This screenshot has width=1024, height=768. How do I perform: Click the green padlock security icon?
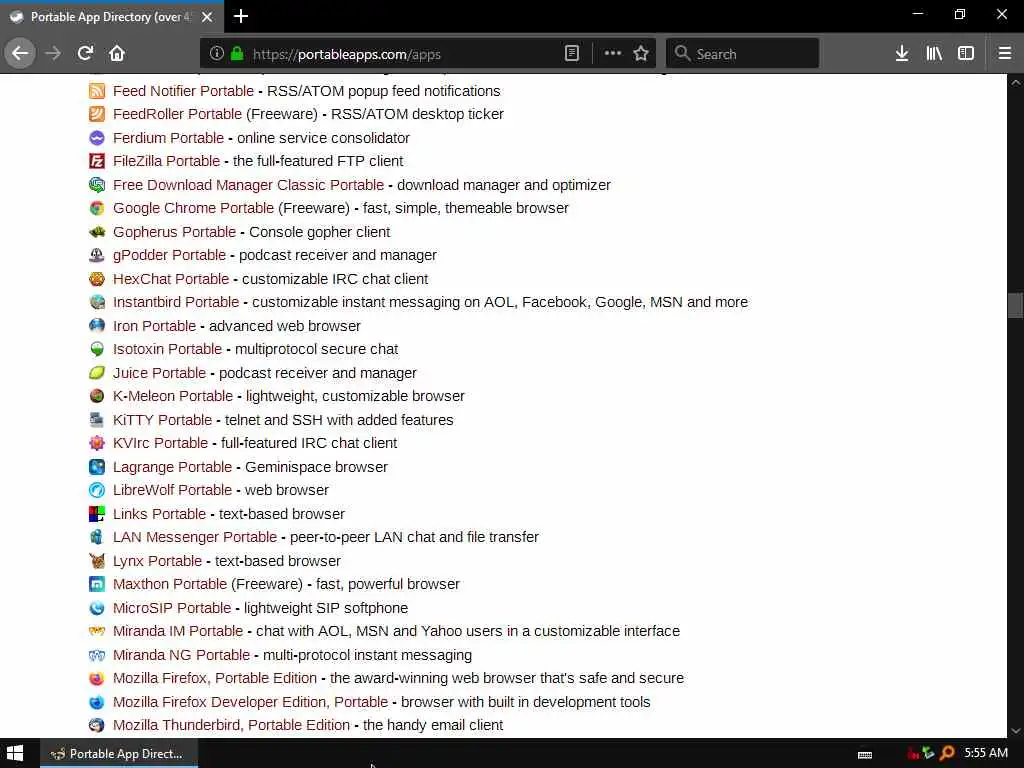click(237, 54)
